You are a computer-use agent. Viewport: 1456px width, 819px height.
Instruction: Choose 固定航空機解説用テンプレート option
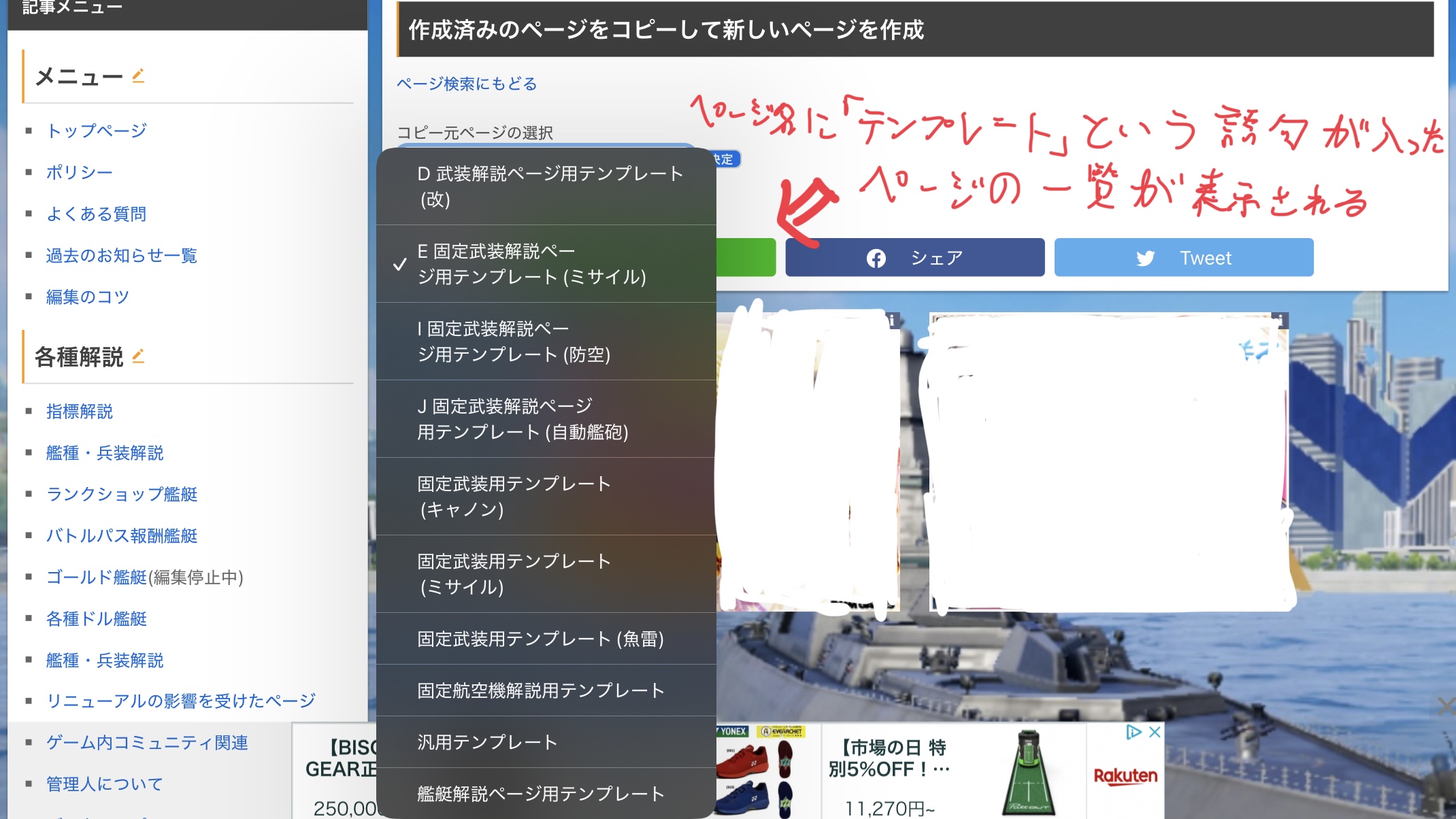click(541, 690)
